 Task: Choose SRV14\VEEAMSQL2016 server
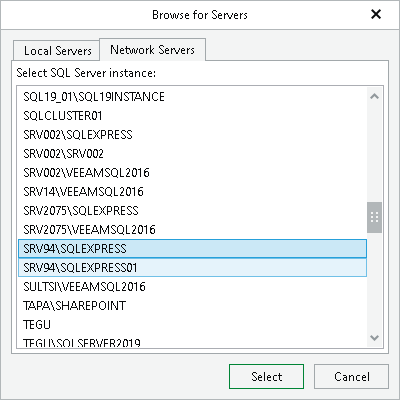(192, 192)
